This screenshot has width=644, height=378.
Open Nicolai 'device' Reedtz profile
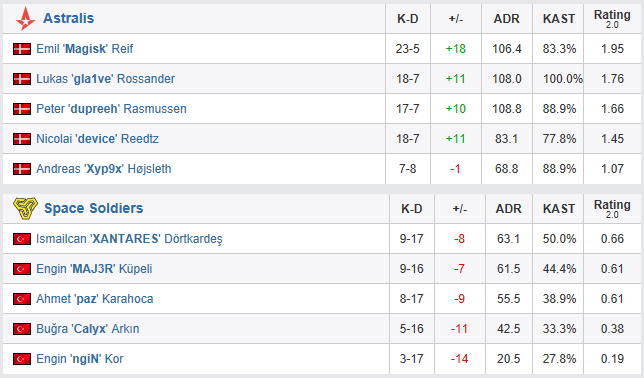pyautogui.click(x=97, y=139)
